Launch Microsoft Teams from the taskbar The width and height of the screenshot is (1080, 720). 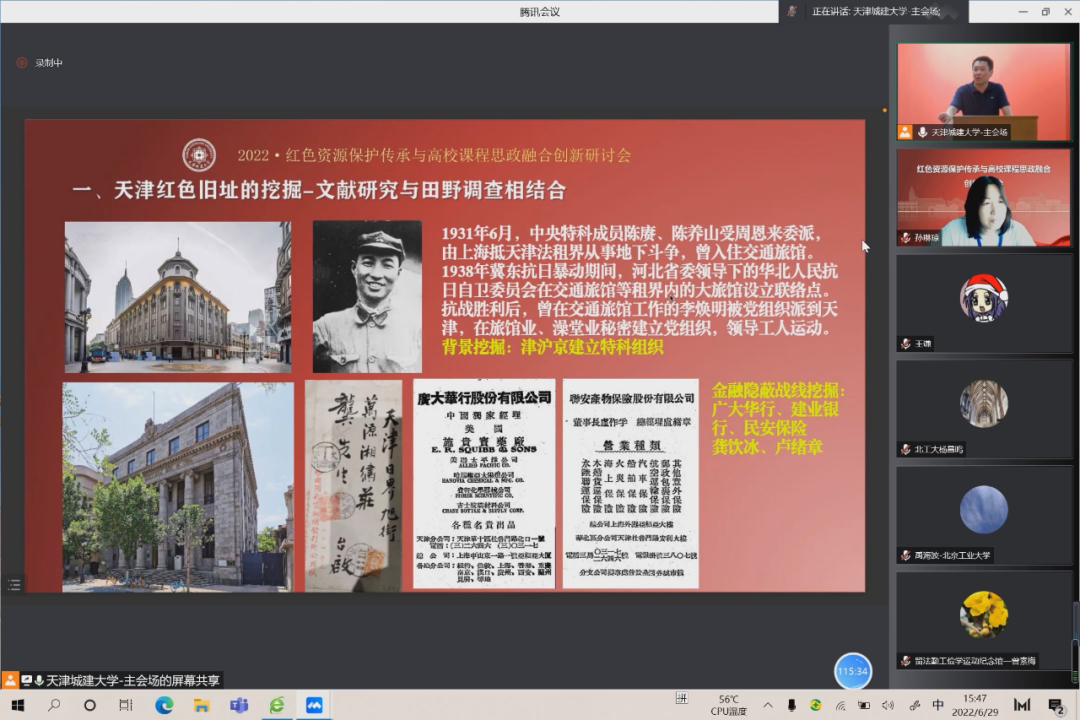coord(239,705)
